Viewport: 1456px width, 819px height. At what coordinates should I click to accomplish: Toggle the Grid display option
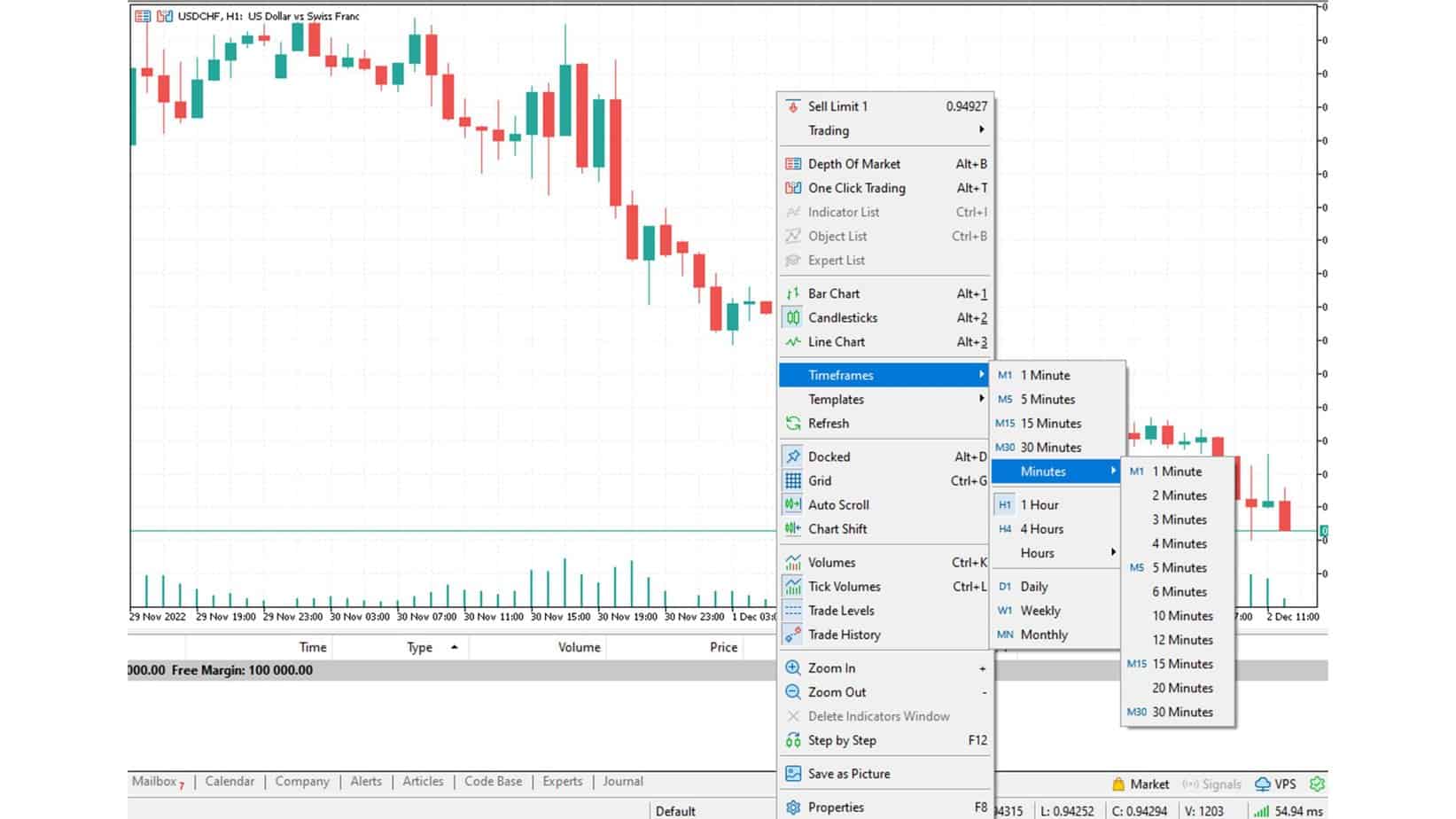pos(819,481)
